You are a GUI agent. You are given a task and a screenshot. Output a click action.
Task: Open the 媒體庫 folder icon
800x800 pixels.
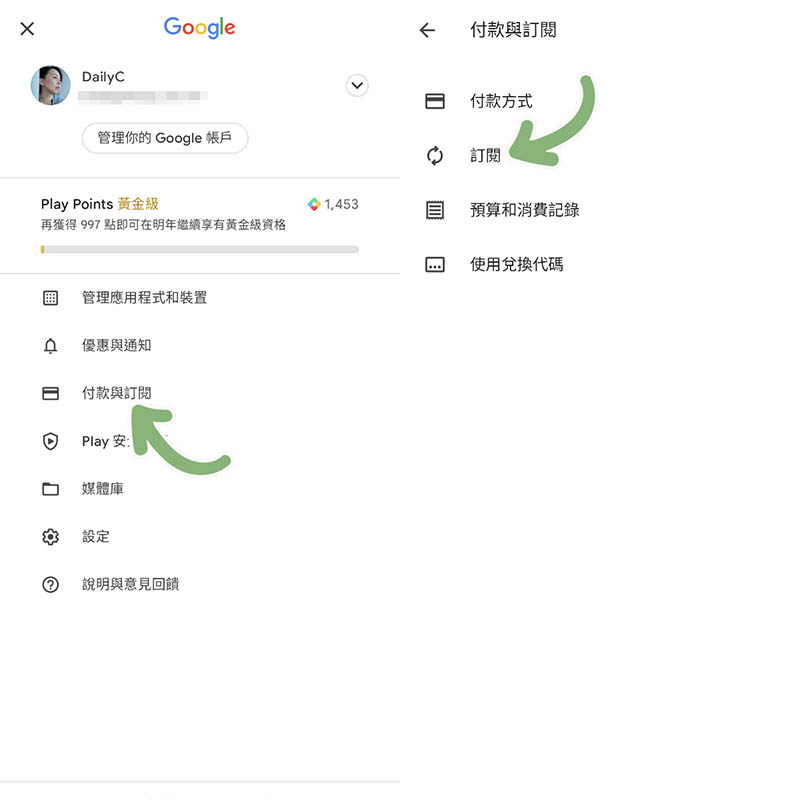point(51,489)
